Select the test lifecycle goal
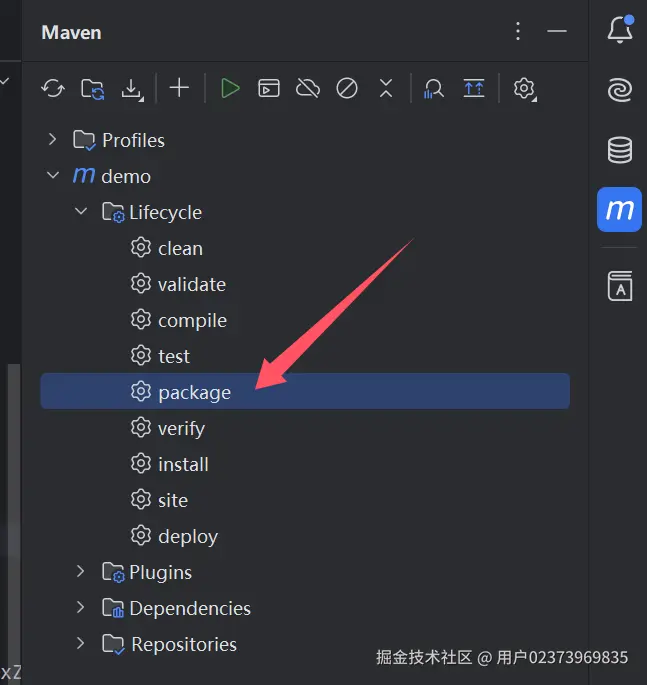The width and height of the screenshot is (647, 685). (x=305, y=356)
